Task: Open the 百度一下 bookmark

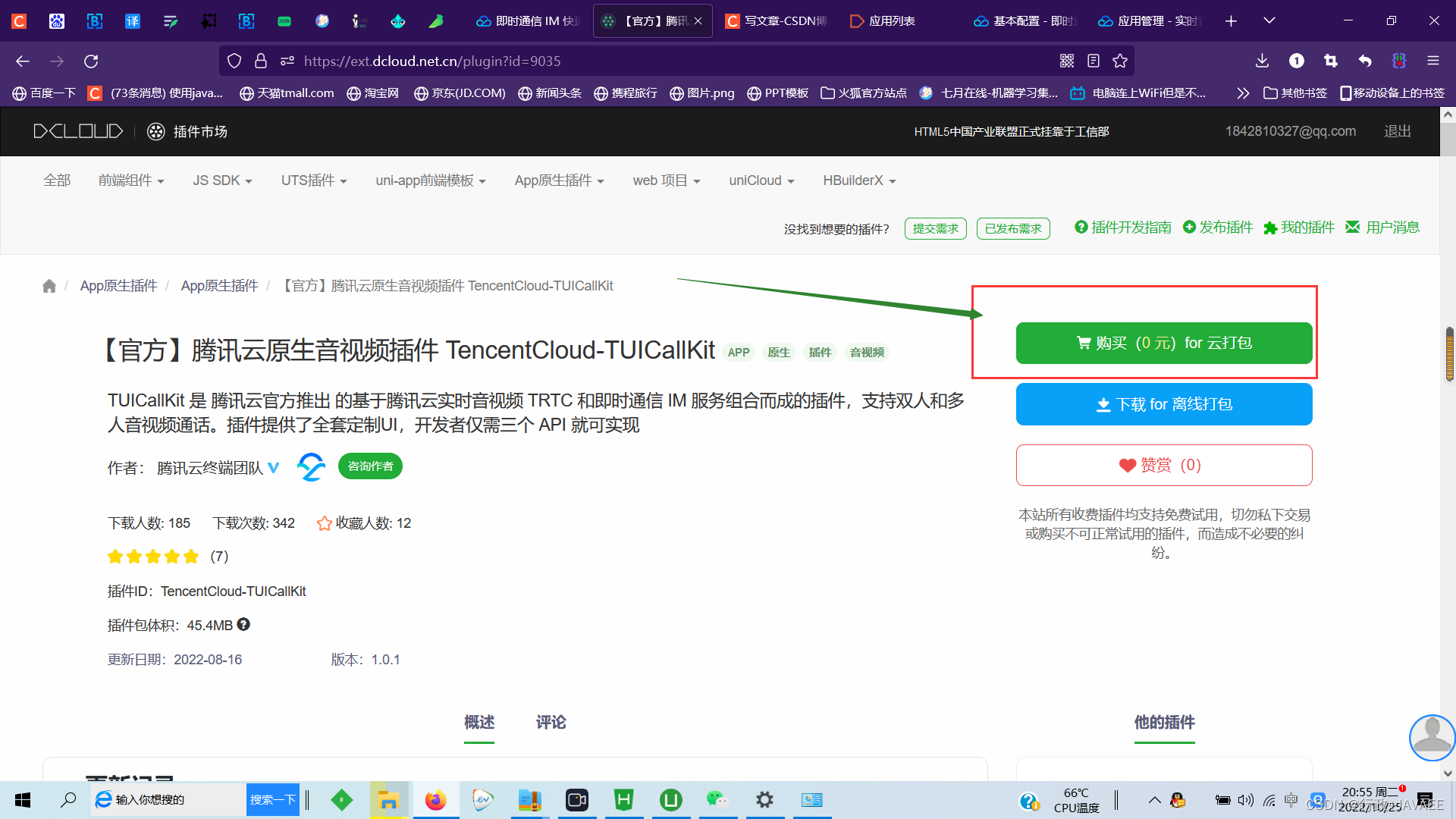Action: [x=45, y=93]
